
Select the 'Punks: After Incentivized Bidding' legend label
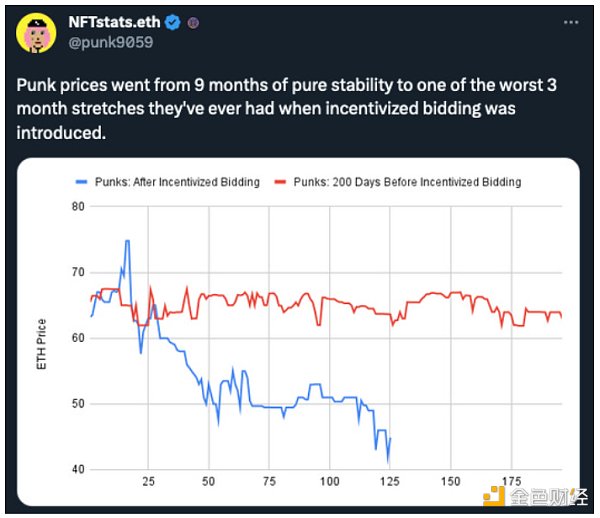[178, 182]
